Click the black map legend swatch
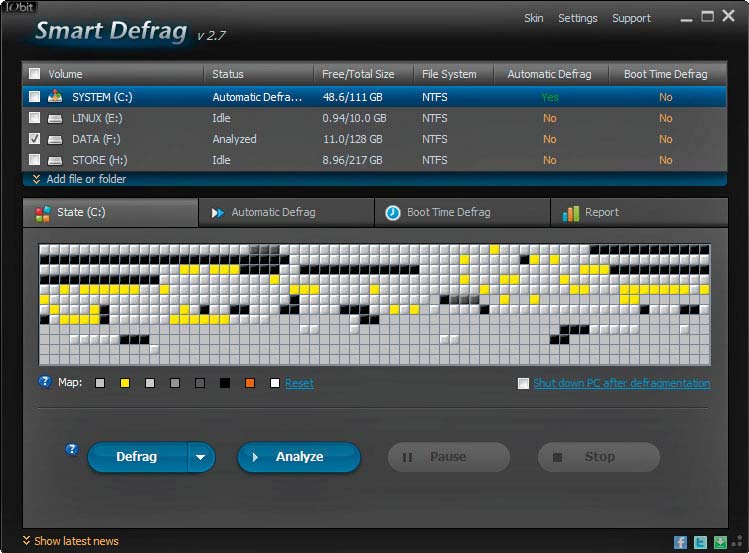The width and height of the screenshot is (749, 553). point(225,383)
